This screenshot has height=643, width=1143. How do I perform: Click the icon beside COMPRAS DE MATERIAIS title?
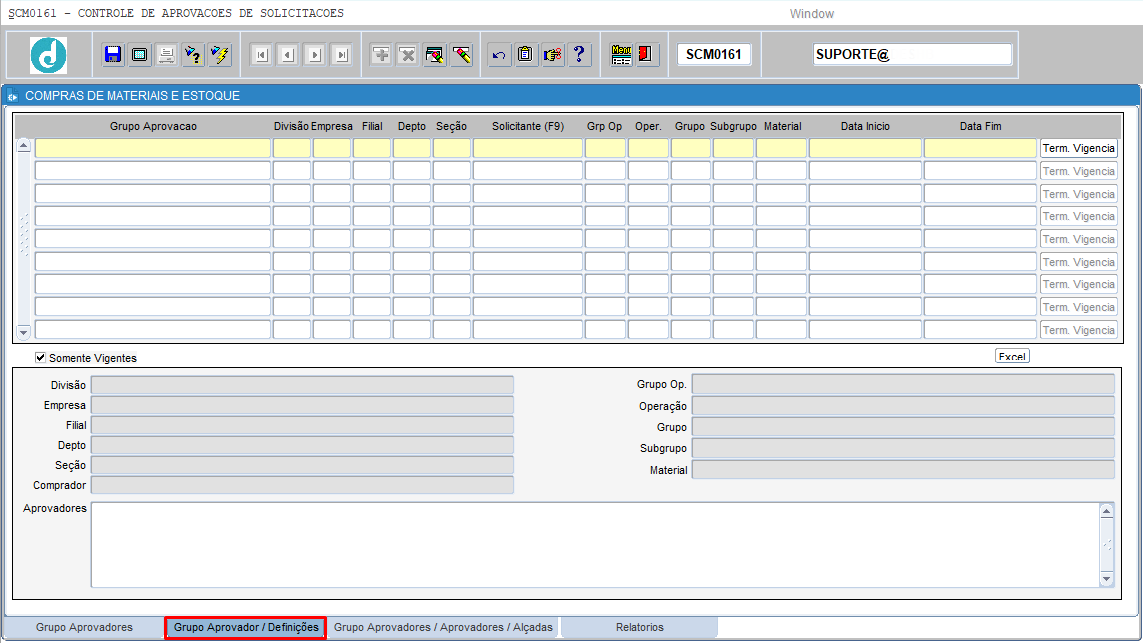(12, 96)
